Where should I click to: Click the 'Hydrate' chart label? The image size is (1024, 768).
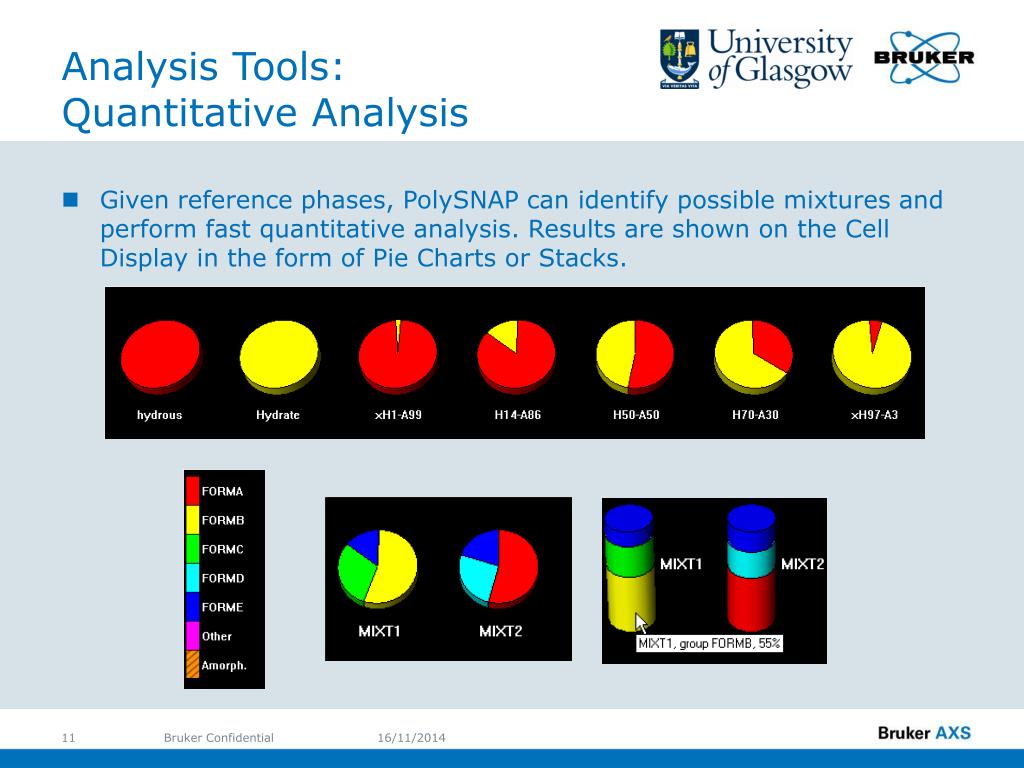pos(278,415)
